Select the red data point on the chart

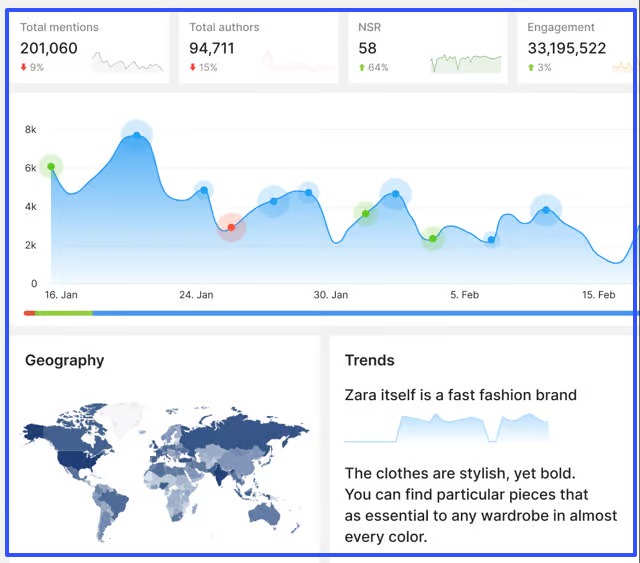[x=231, y=228]
